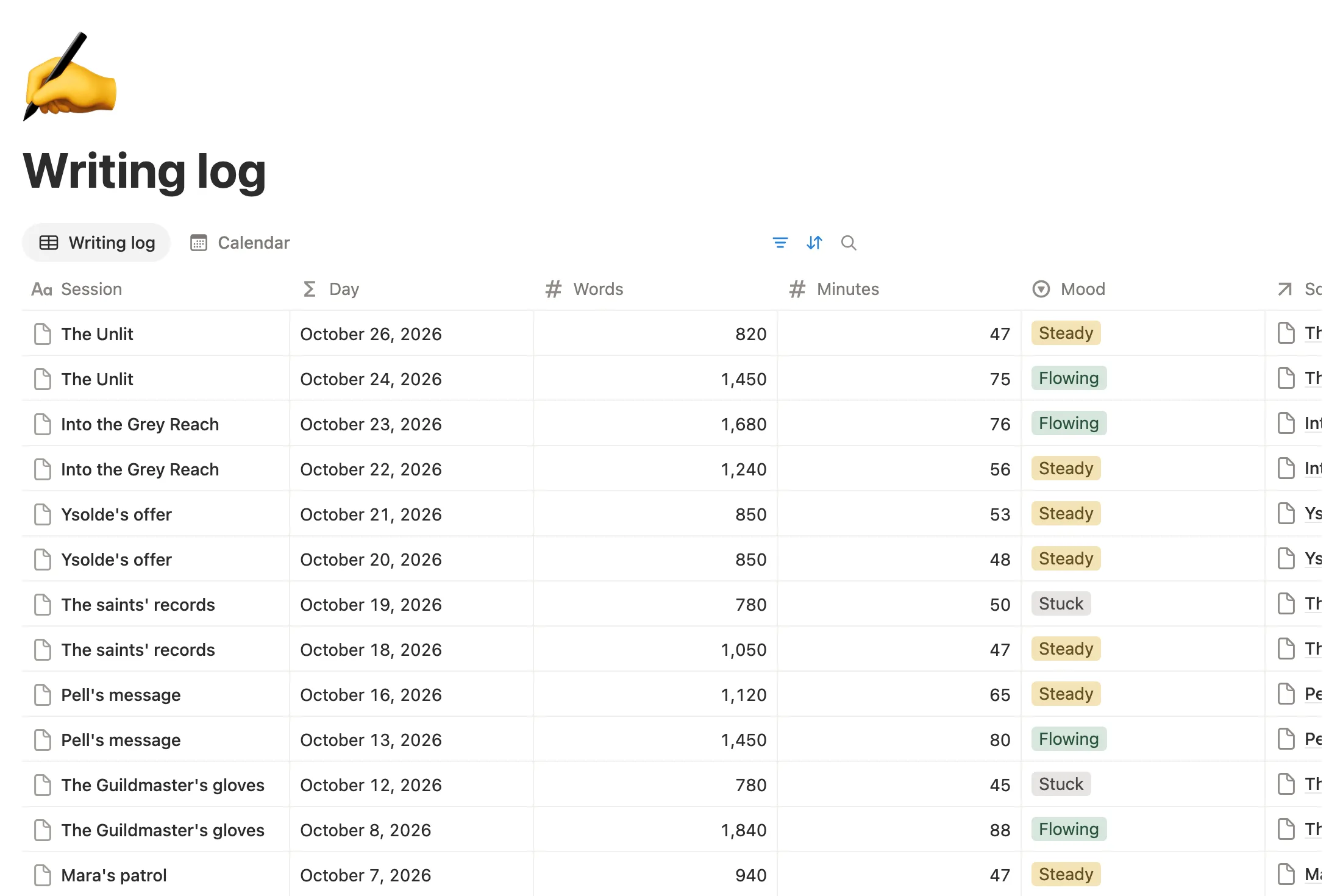Open the sort arrows icon
1329x896 pixels.
[814, 243]
